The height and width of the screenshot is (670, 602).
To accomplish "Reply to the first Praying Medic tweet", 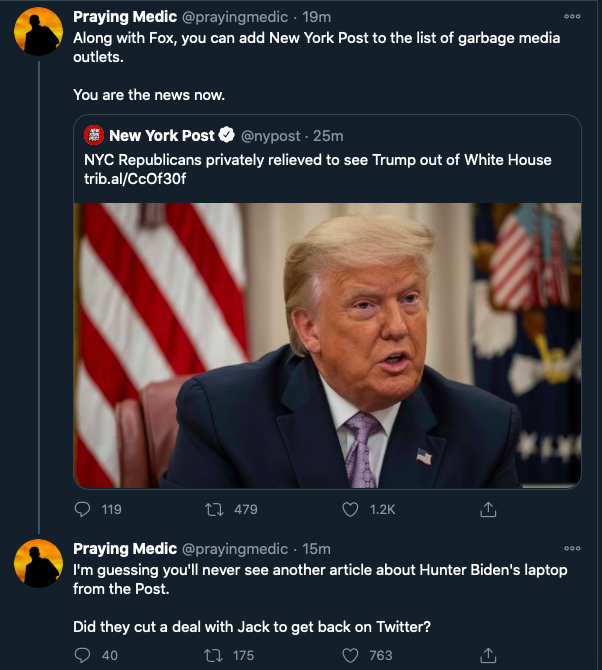I will (x=83, y=509).
